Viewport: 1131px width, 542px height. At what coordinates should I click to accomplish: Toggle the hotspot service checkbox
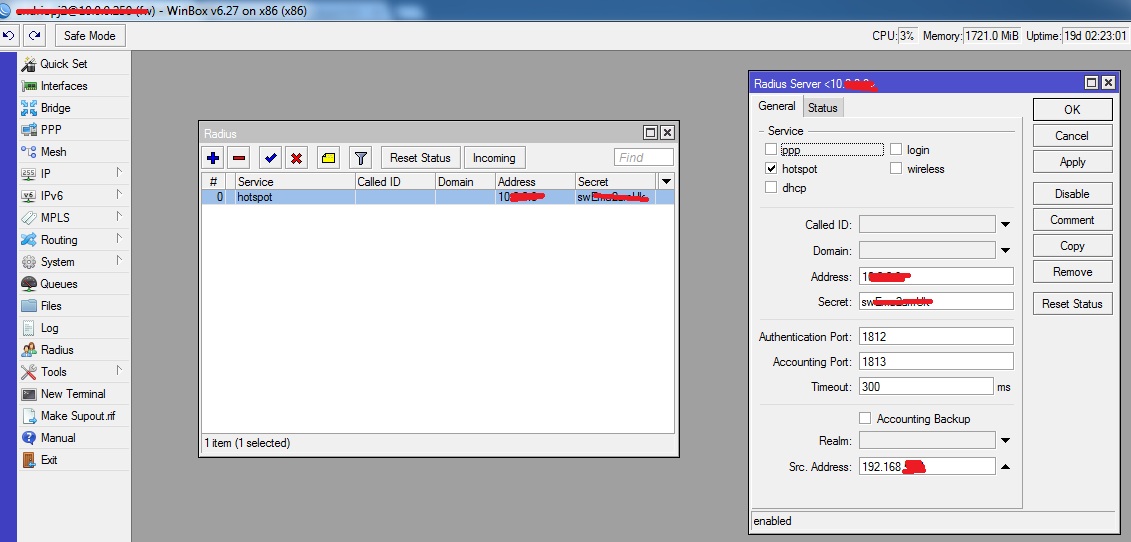coord(771,168)
